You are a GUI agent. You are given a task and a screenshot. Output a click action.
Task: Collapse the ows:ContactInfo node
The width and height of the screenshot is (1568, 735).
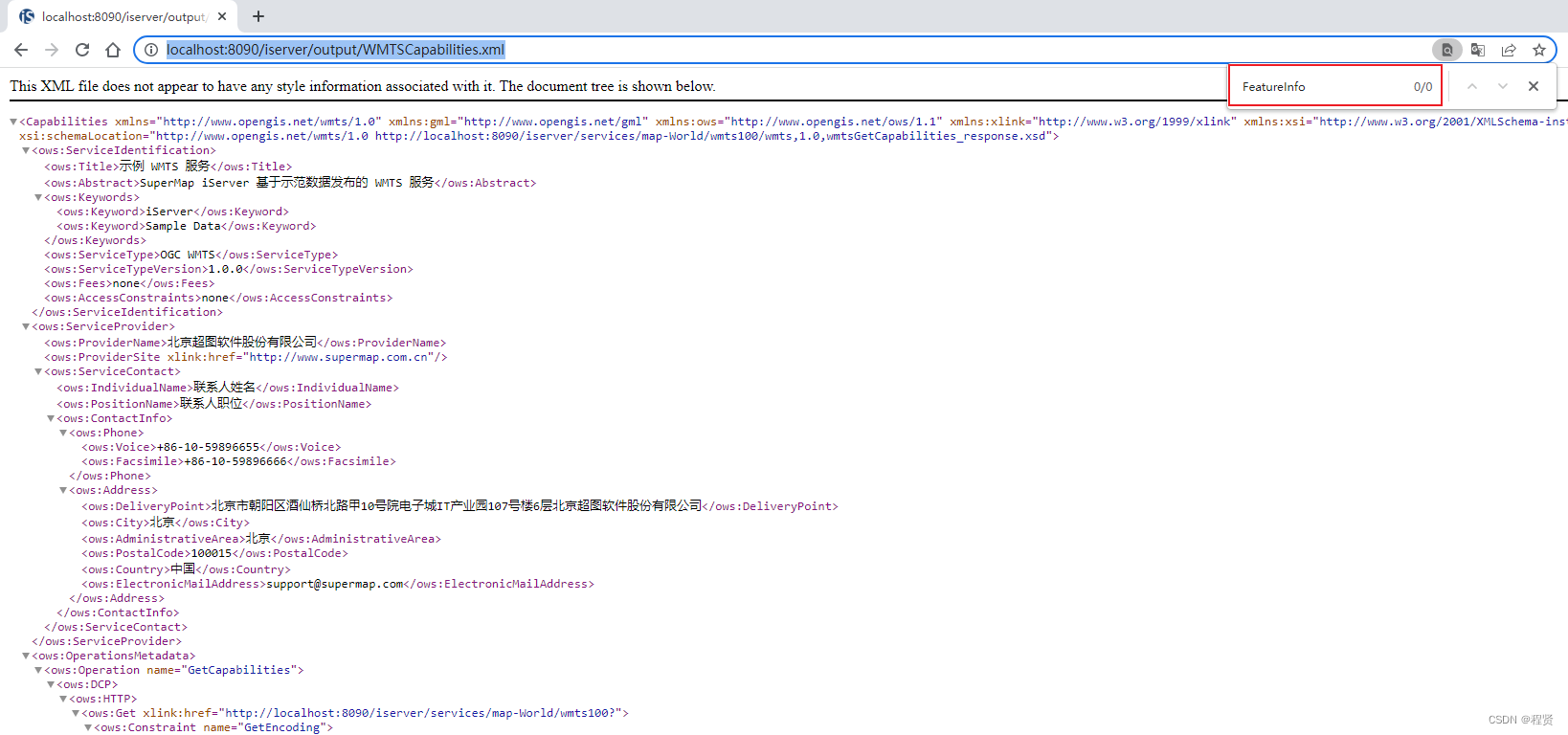pyautogui.click(x=51, y=418)
